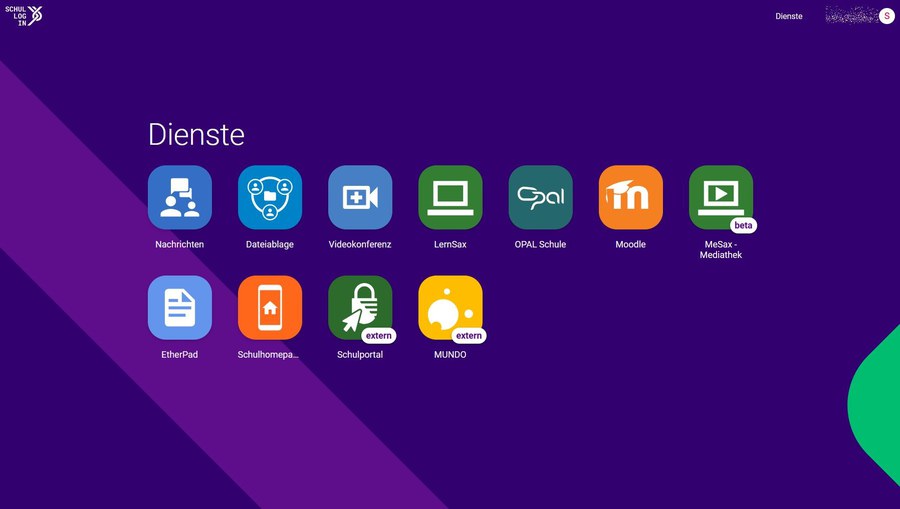This screenshot has width=900, height=509.
Task: Open the MeSax Mediathek icon
Action: click(720, 197)
